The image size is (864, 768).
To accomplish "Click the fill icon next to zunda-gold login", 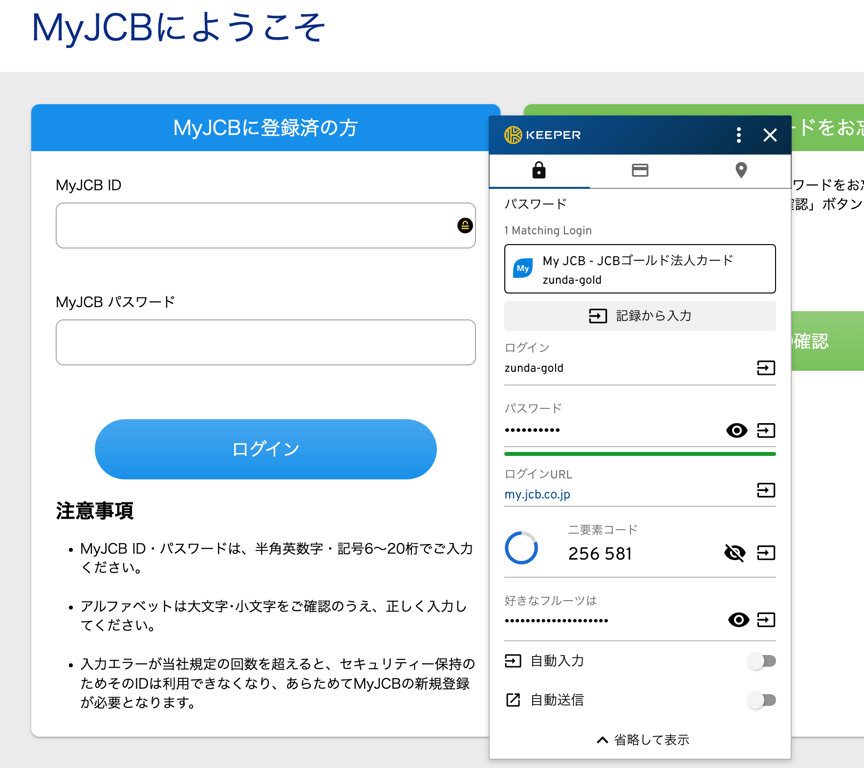I will pyautogui.click(x=766, y=368).
